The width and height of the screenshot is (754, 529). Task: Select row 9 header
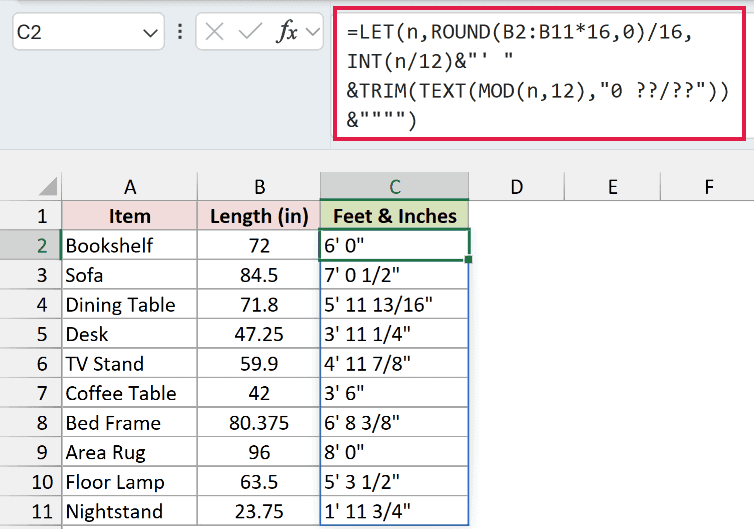click(x=31, y=452)
